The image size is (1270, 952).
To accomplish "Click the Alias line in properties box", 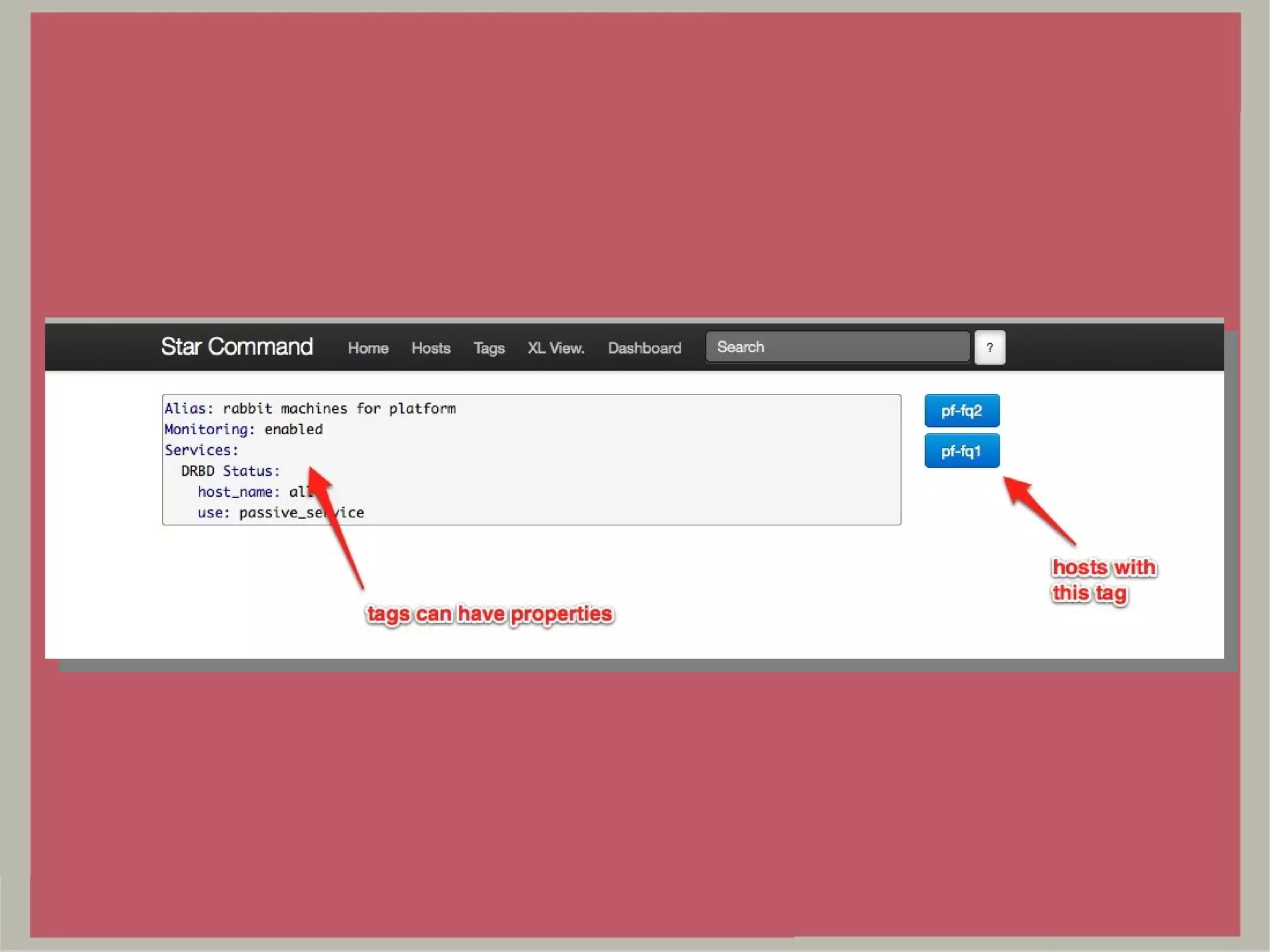I will click(x=310, y=408).
